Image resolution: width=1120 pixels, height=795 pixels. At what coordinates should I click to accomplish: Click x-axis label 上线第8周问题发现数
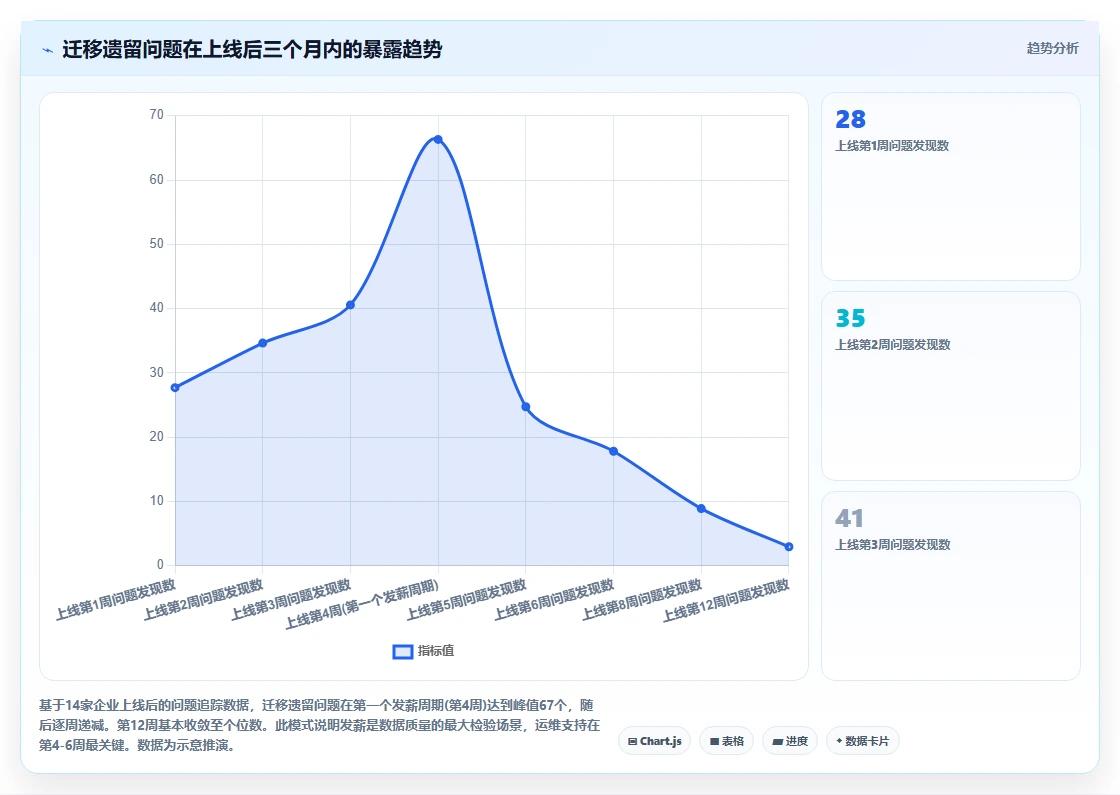(642, 600)
